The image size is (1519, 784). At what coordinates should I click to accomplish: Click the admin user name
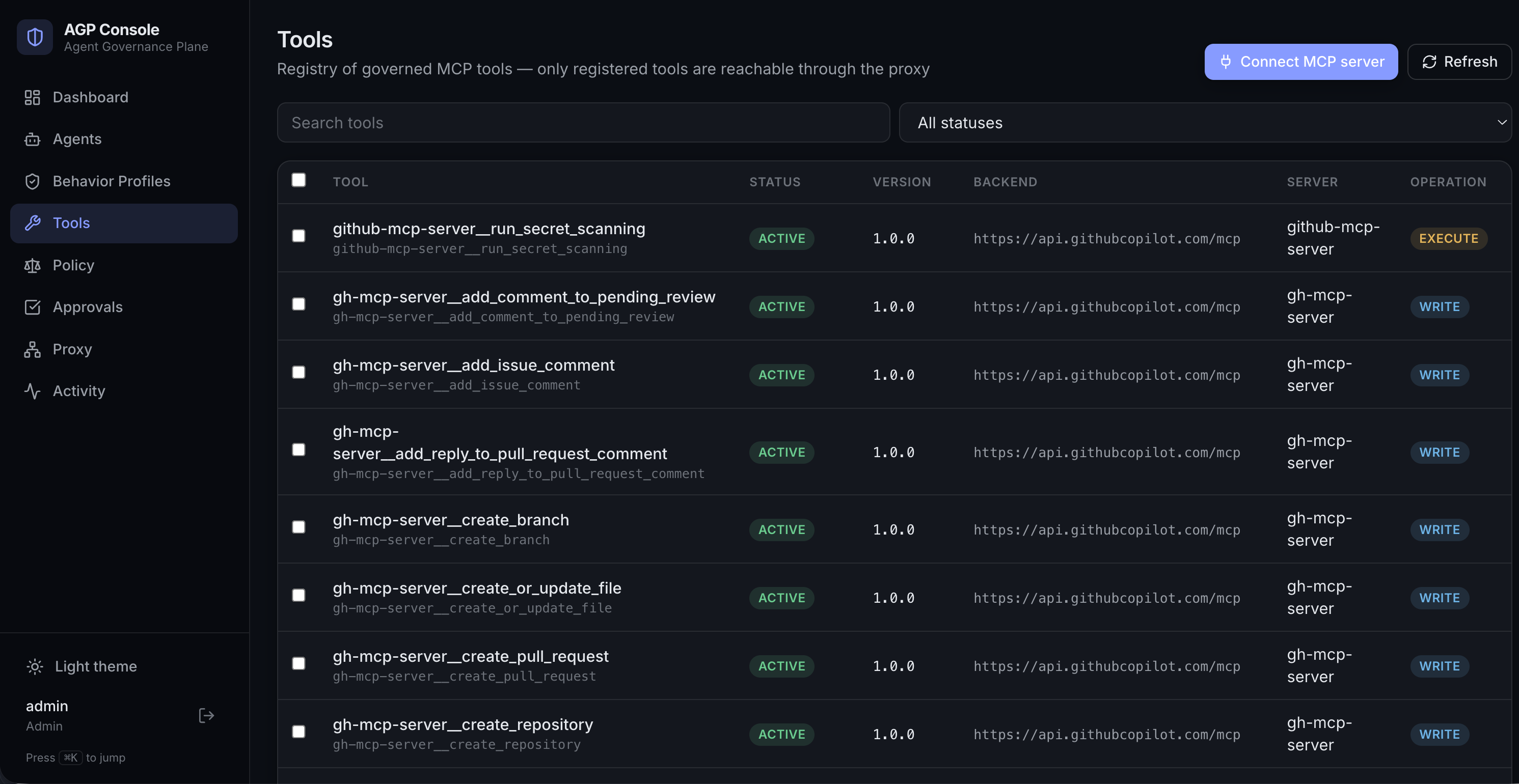(47, 706)
